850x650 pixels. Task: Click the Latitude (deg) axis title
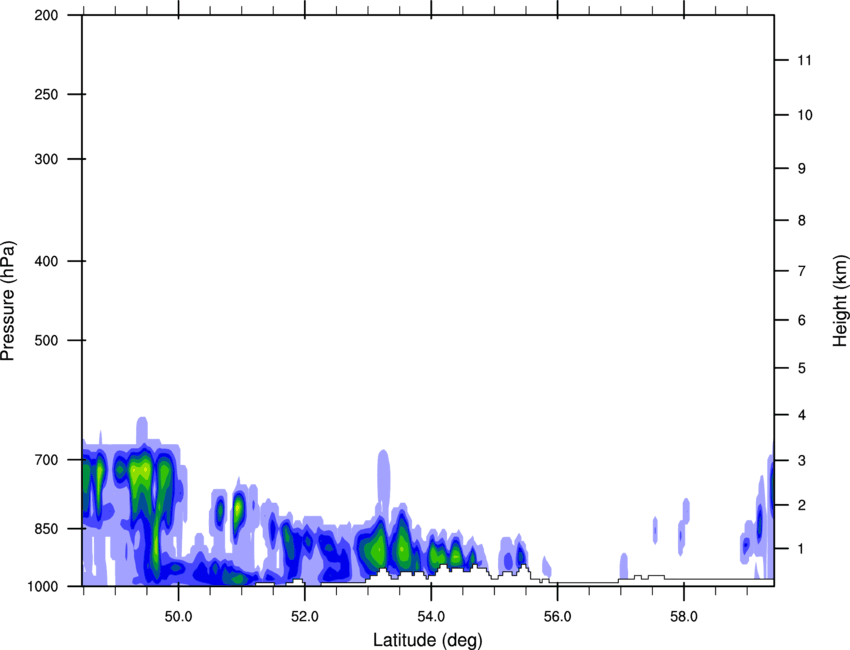point(428,640)
